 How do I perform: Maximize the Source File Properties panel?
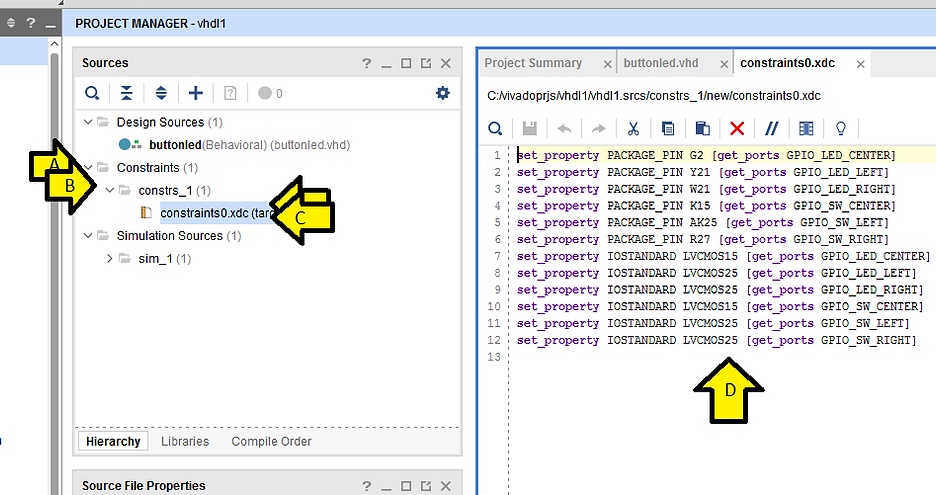click(x=406, y=486)
